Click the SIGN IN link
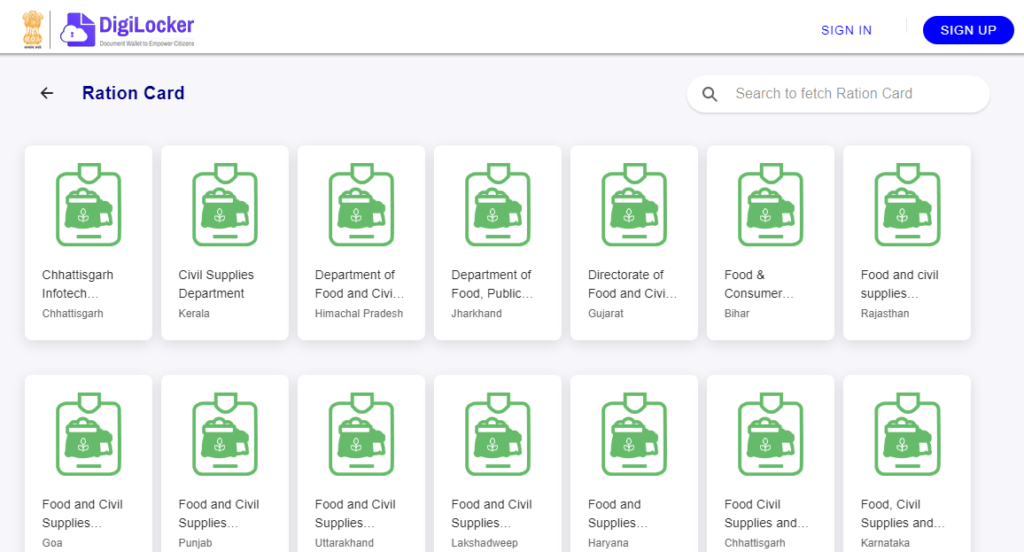The image size is (1024, 552). 846,30
